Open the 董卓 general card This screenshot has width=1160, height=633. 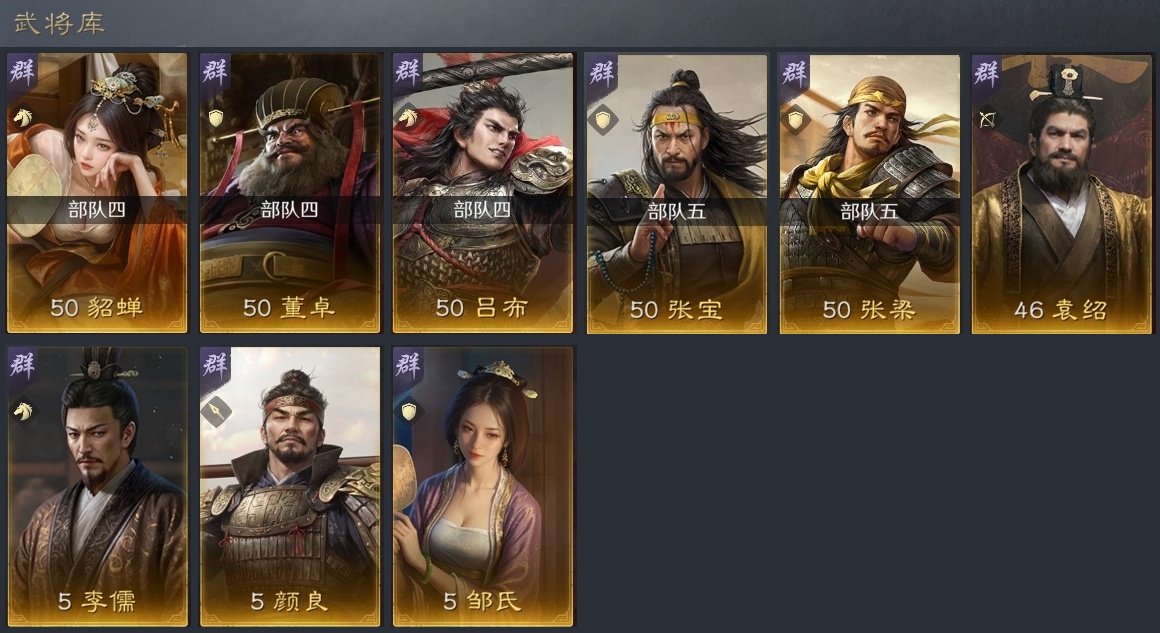(x=289, y=193)
